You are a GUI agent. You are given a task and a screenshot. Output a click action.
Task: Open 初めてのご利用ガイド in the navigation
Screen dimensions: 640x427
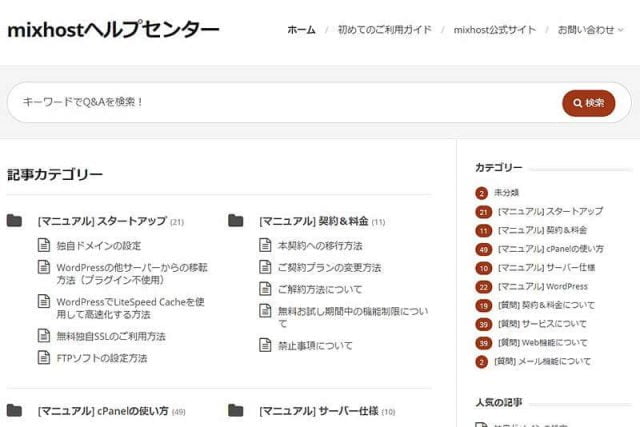click(x=384, y=30)
